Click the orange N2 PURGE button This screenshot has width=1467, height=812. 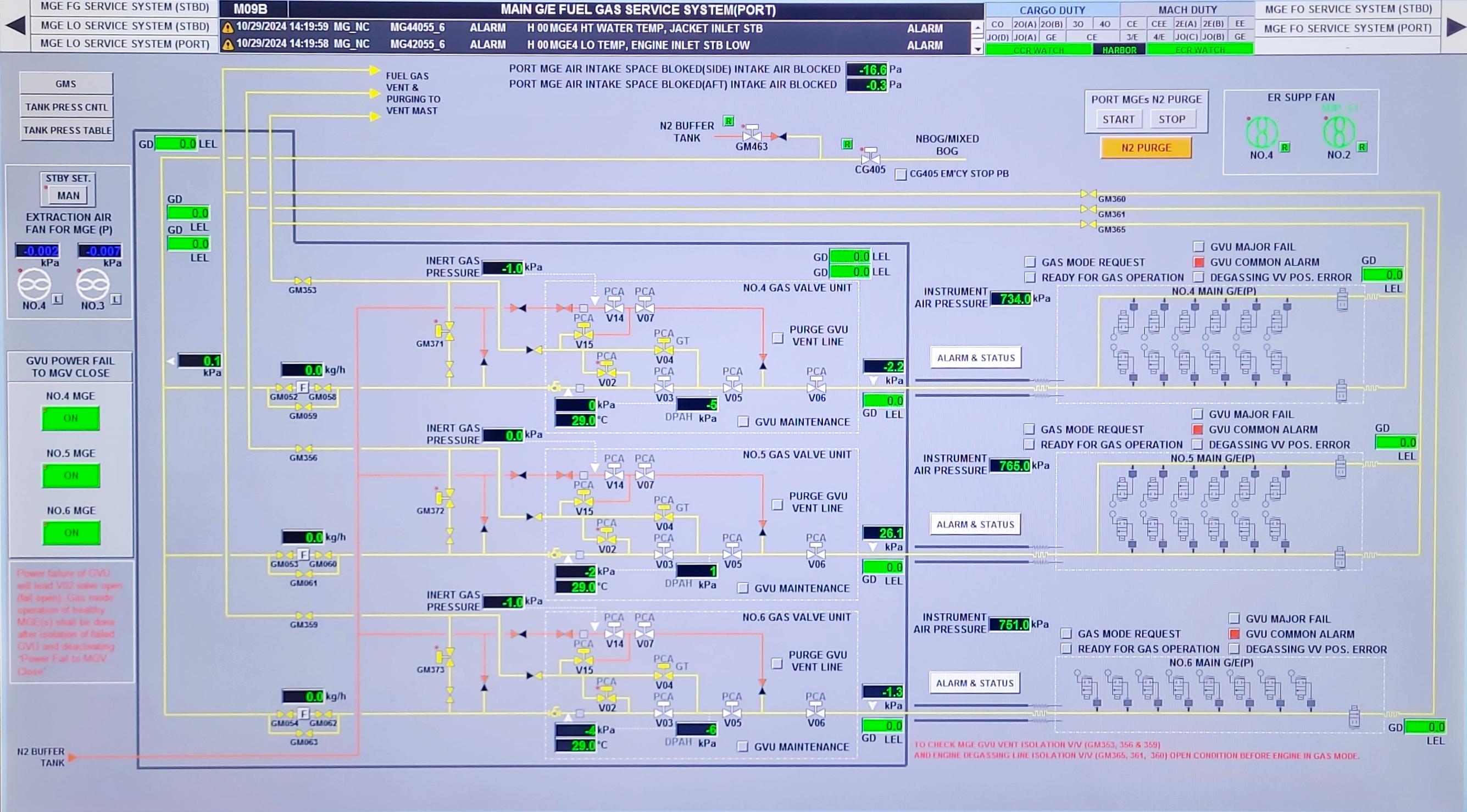[x=1146, y=148]
